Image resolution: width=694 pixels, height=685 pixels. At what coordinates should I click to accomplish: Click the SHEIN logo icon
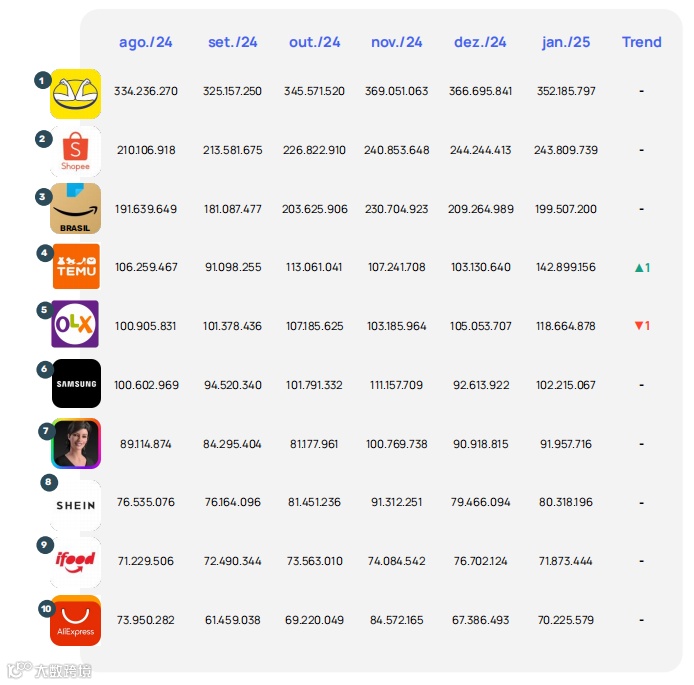coord(75,505)
